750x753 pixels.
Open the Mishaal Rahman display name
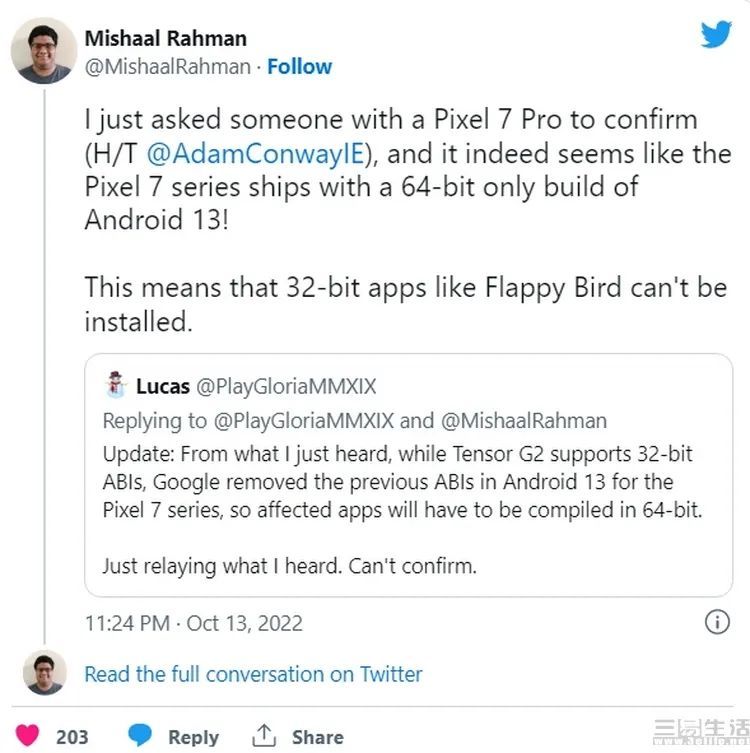[165, 38]
